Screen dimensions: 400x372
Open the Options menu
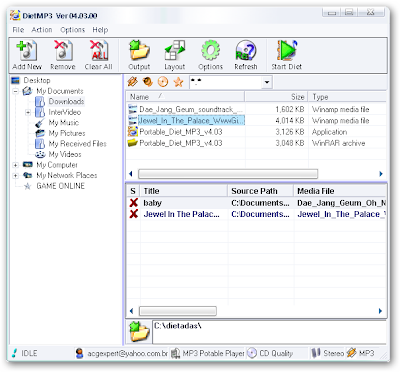click(x=72, y=30)
